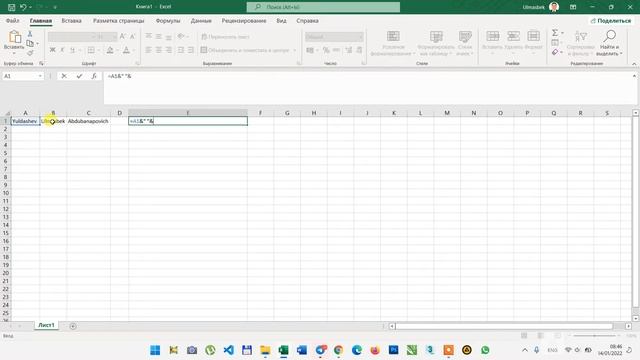This screenshot has width=640, height=360.
Task: Click the horizontal scrollbar of the sheet
Action: (x=504, y=326)
